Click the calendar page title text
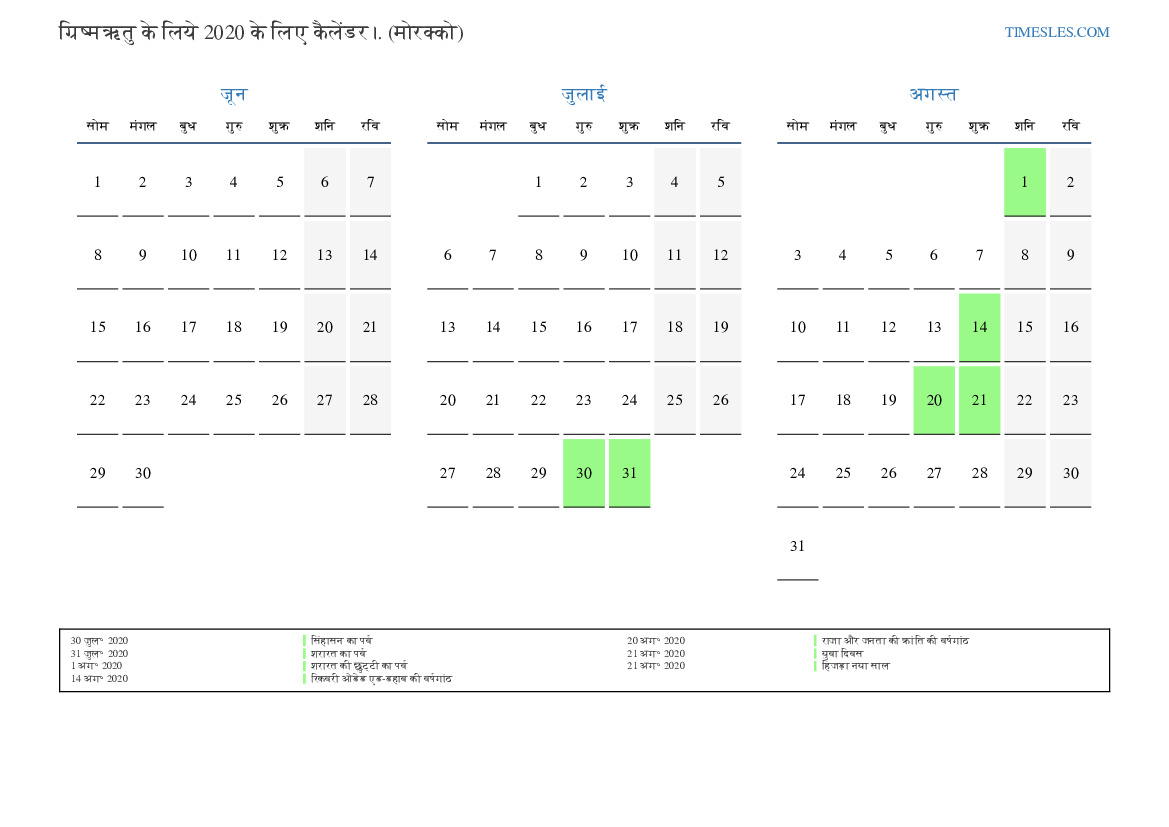Image resolution: width=1169 pixels, height=827 pixels. 261,33
